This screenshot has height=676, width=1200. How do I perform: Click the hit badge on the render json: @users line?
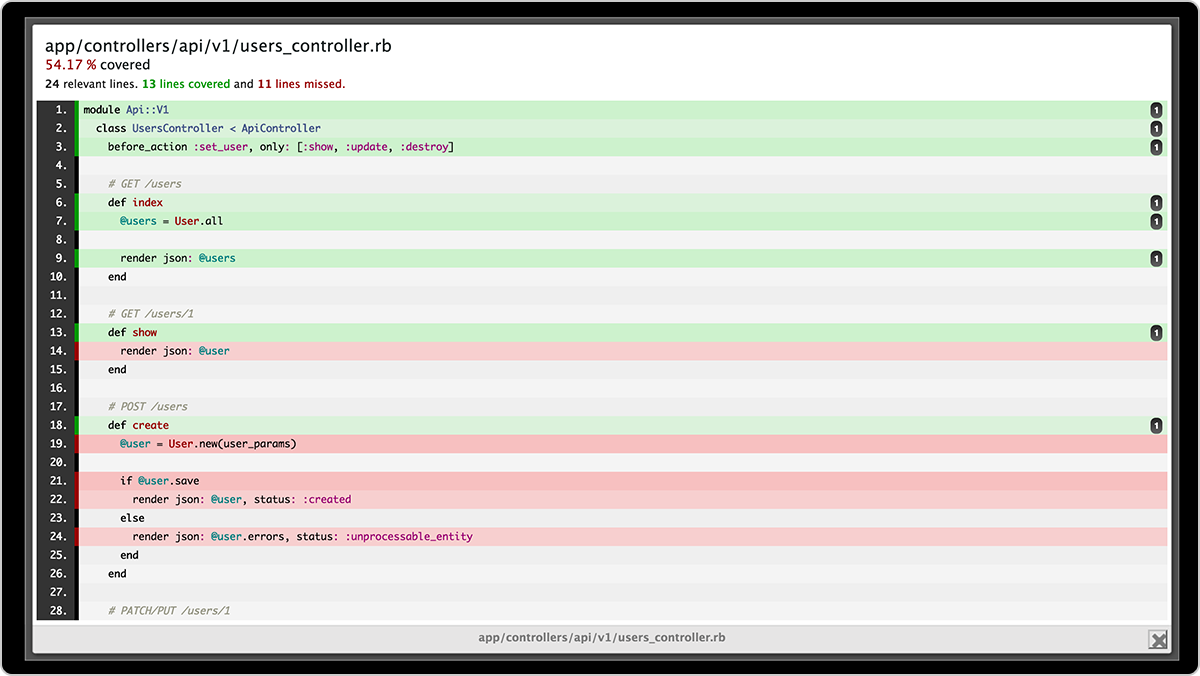1156,257
